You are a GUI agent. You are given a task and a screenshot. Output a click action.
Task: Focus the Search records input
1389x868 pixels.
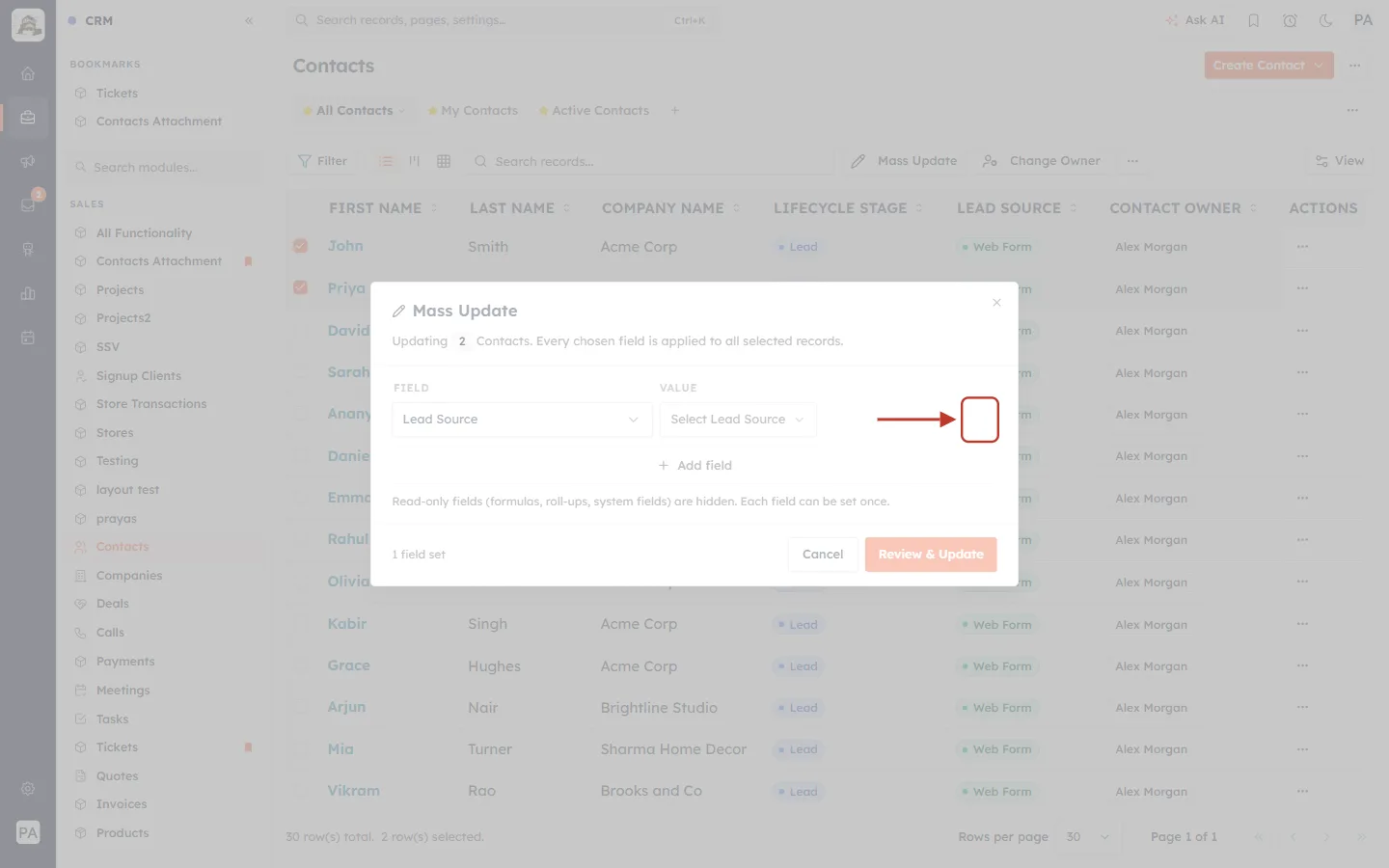pos(651,161)
